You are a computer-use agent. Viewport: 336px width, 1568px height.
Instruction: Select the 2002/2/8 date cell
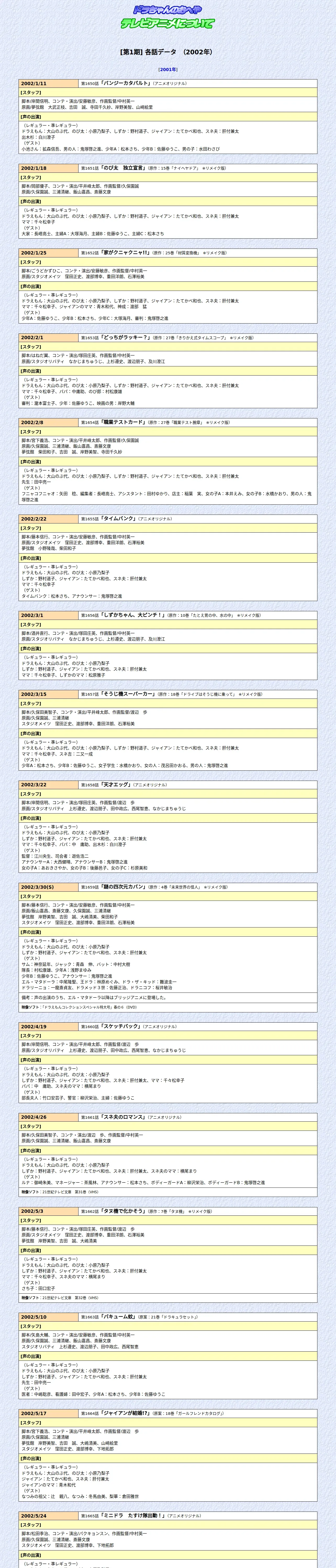[49, 422]
